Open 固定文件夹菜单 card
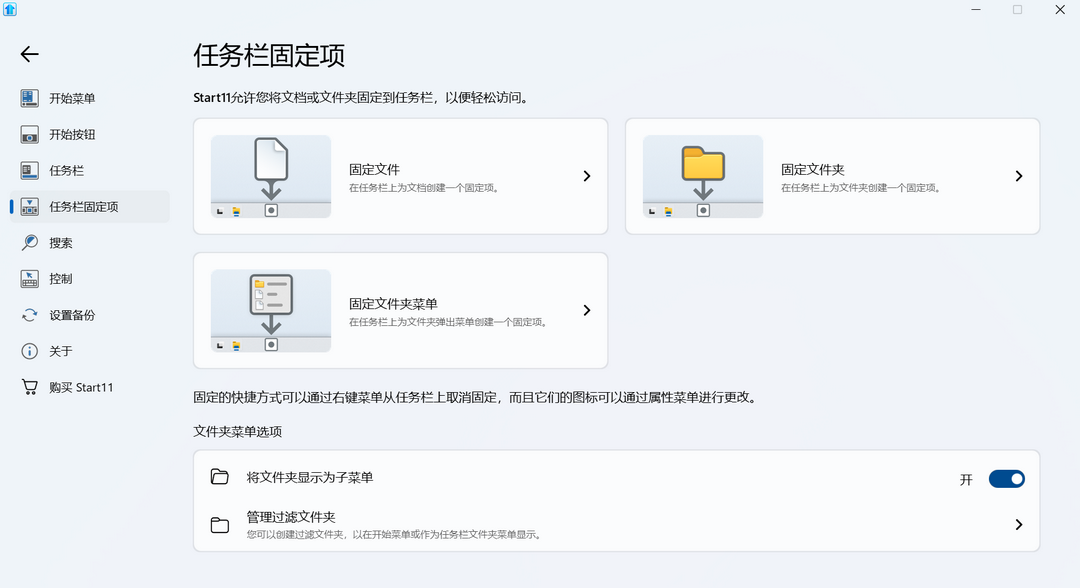This screenshot has width=1080, height=588. point(400,310)
